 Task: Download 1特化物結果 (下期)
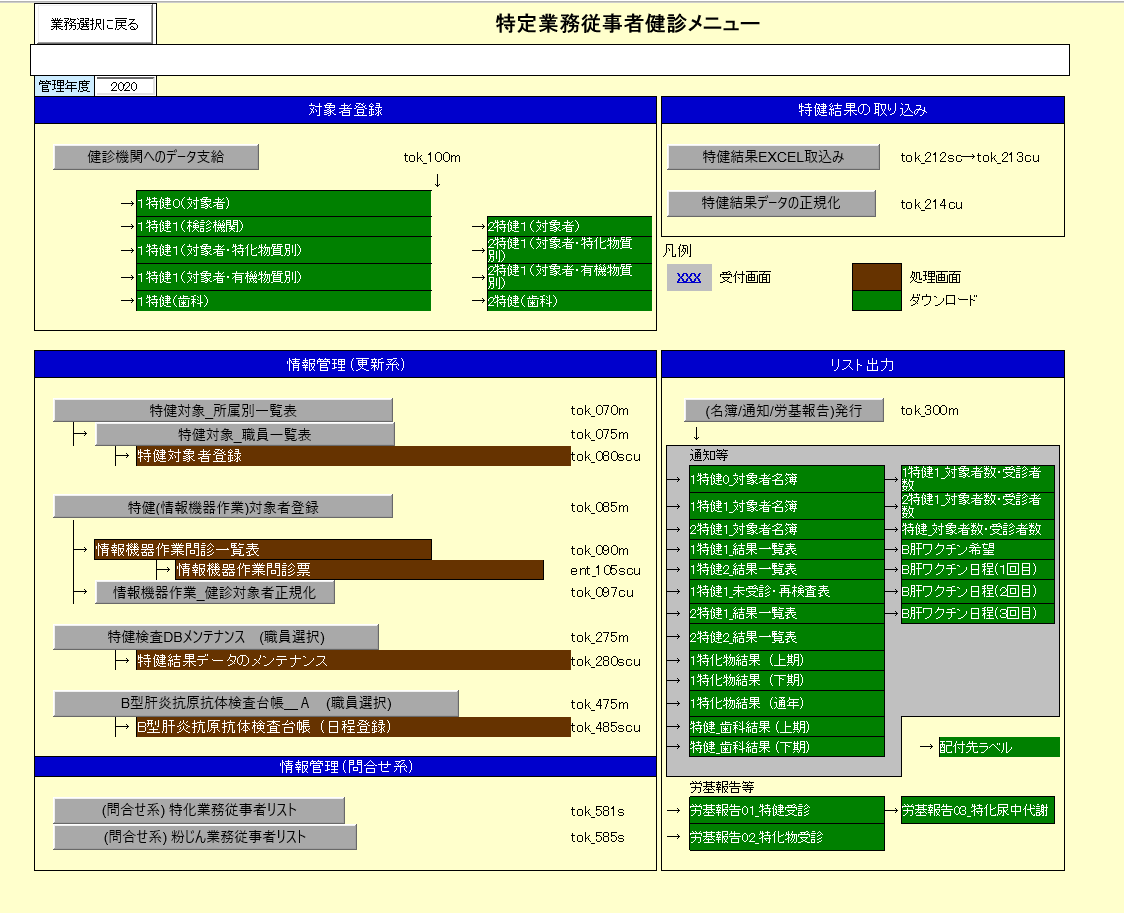coord(786,680)
